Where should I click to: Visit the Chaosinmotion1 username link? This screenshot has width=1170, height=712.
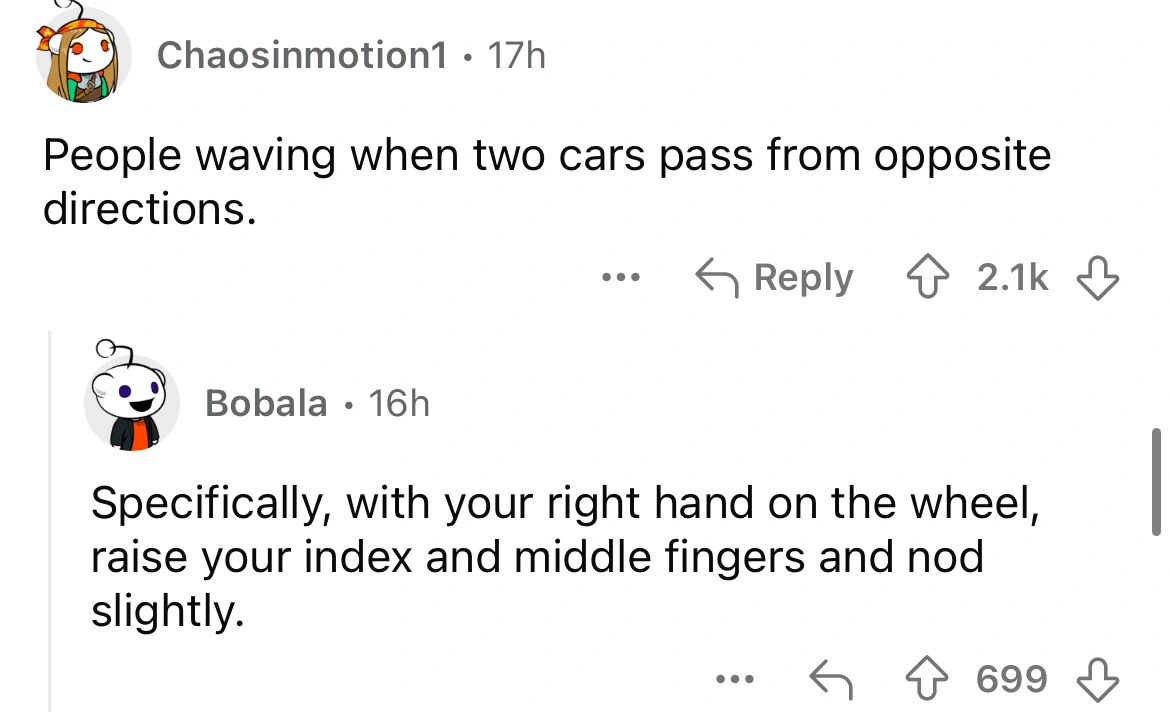301,55
